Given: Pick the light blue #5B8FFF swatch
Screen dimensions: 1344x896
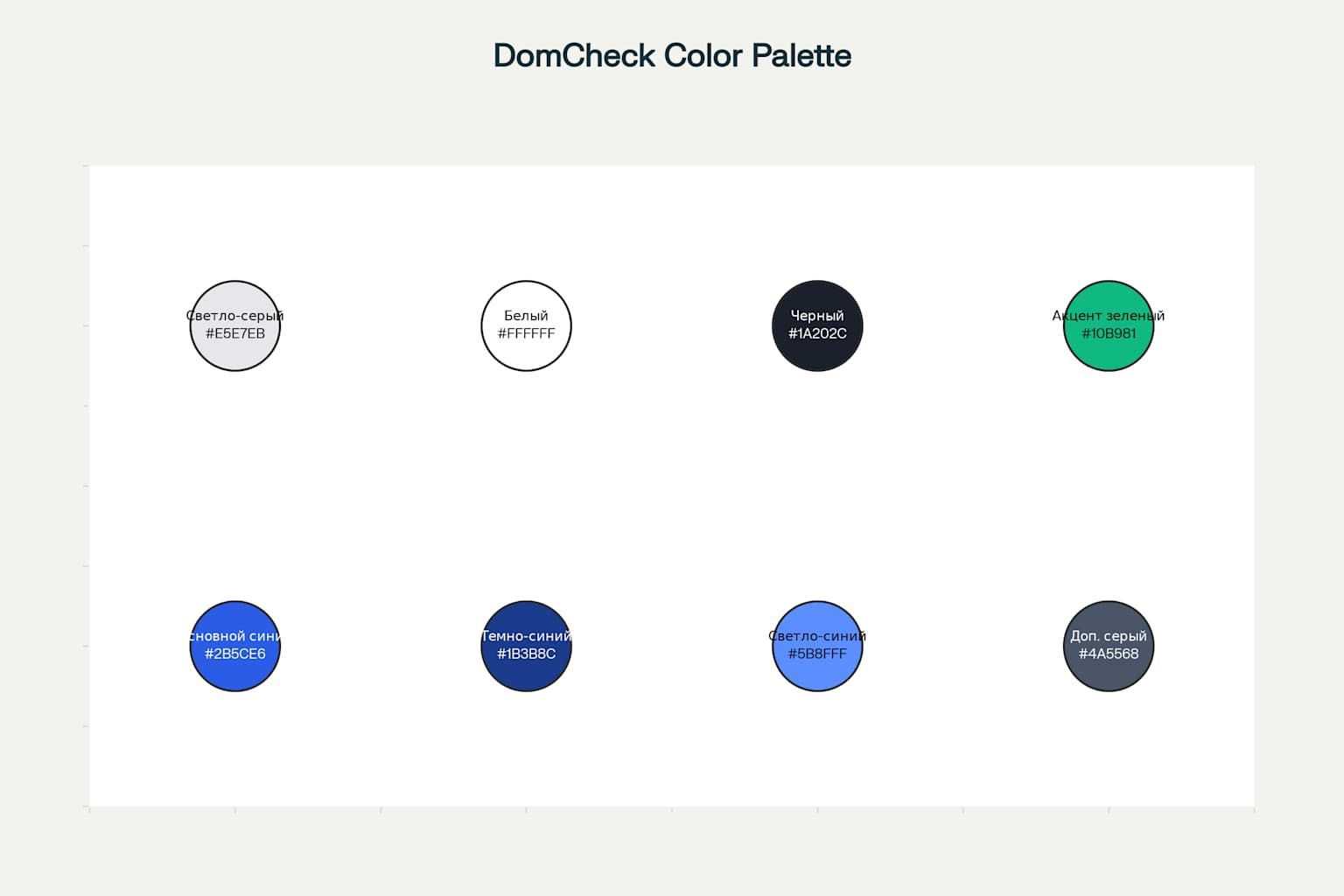Looking at the screenshot, I should [817, 646].
